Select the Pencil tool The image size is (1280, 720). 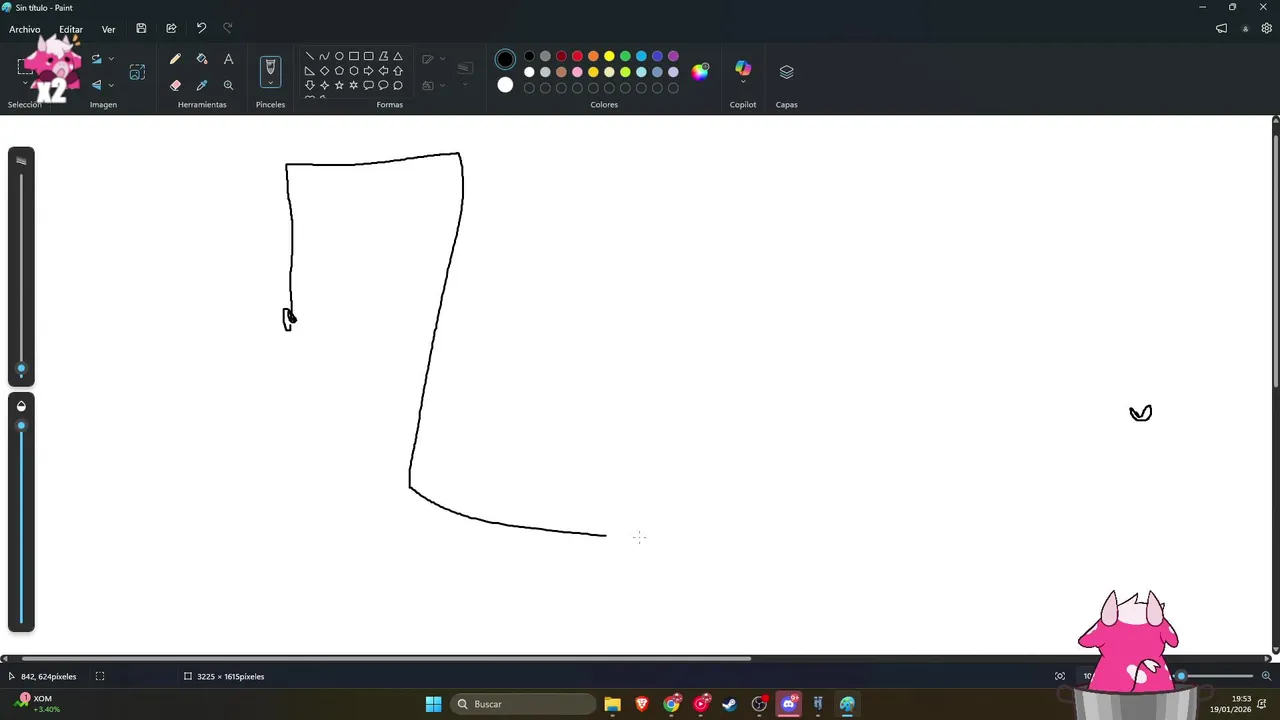pos(175,60)
